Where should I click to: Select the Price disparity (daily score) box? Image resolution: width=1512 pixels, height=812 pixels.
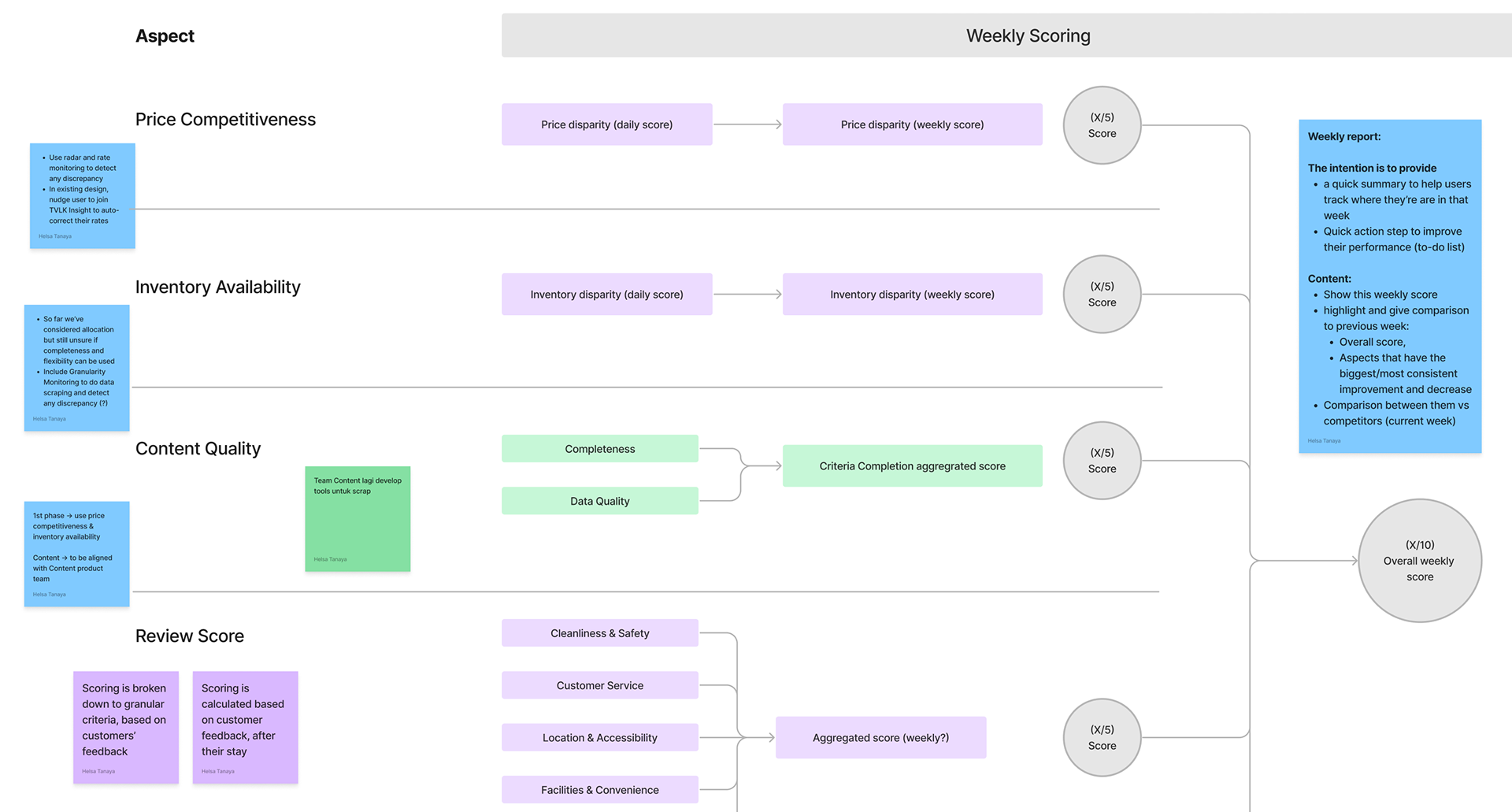606,124
